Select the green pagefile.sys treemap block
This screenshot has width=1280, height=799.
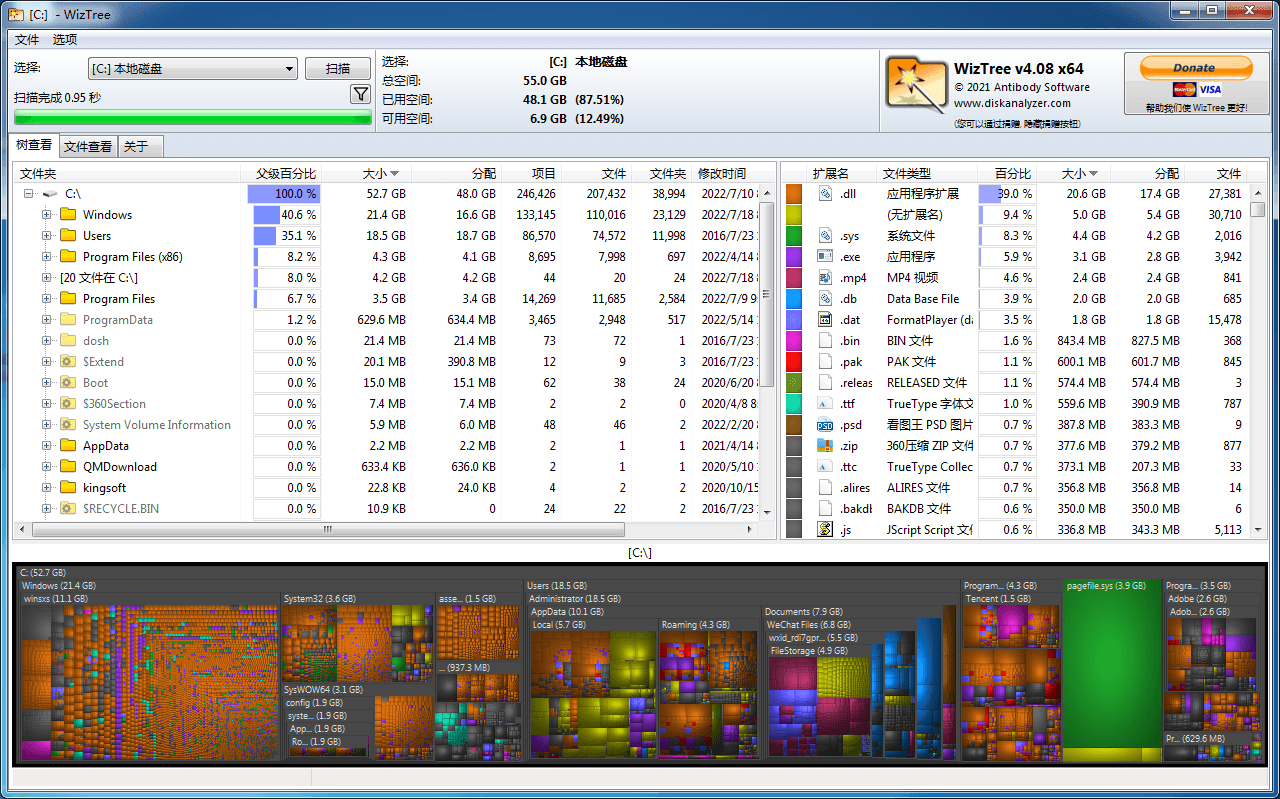(x=1112, y=670)
